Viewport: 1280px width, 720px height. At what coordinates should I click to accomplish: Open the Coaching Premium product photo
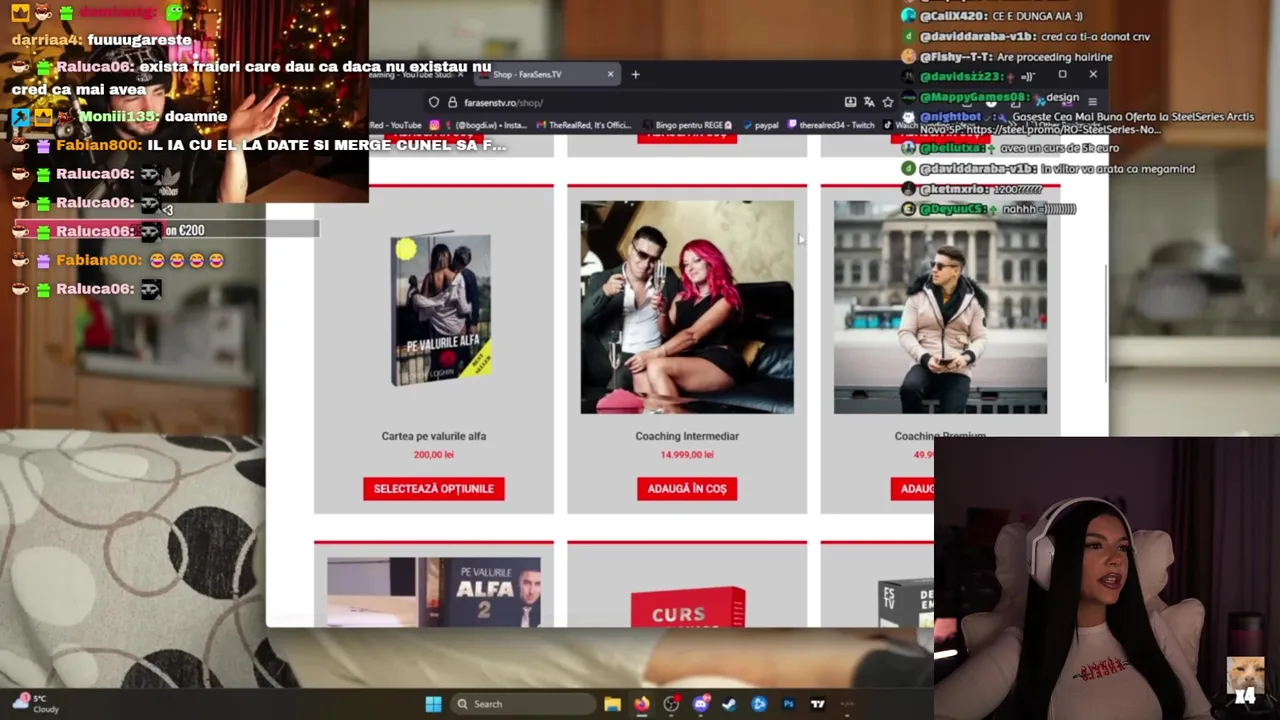click(x=940, y=308)
